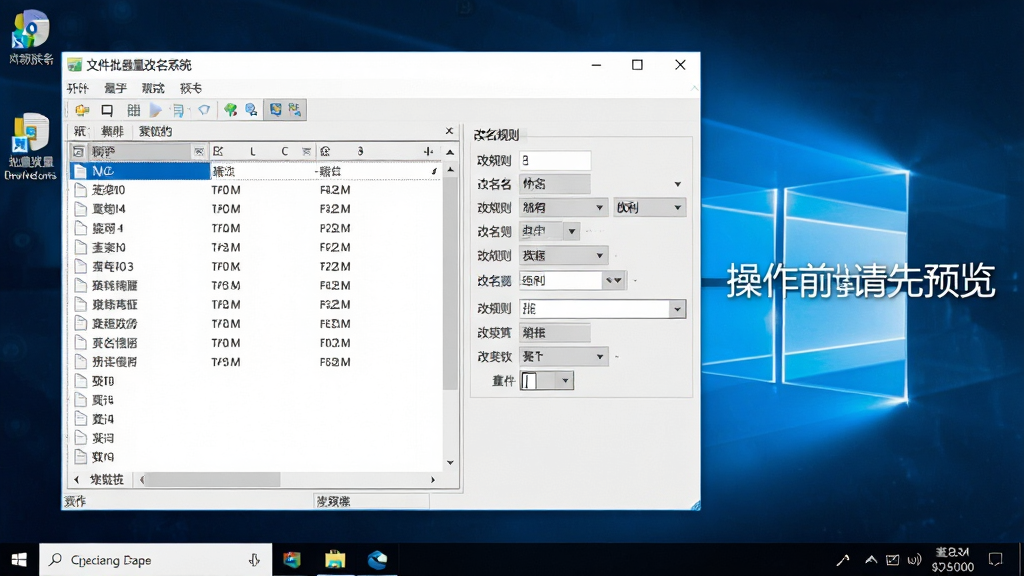Click the yellow folder open icon in toolbar
Image resolution: width=1024 pixels, height=576 pixels.
pos(82,110)
